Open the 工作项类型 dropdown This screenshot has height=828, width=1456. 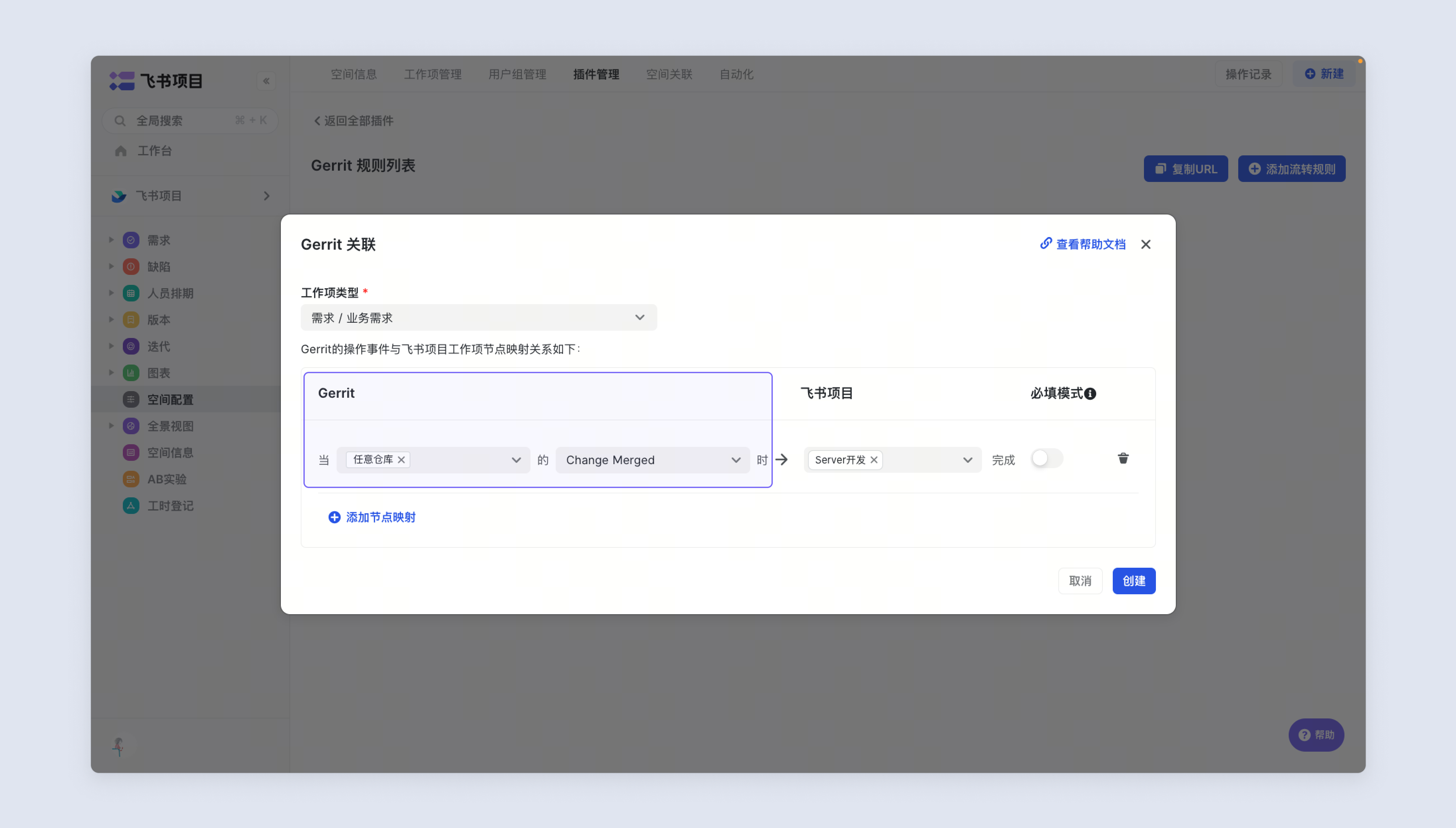tap(479, 317)
